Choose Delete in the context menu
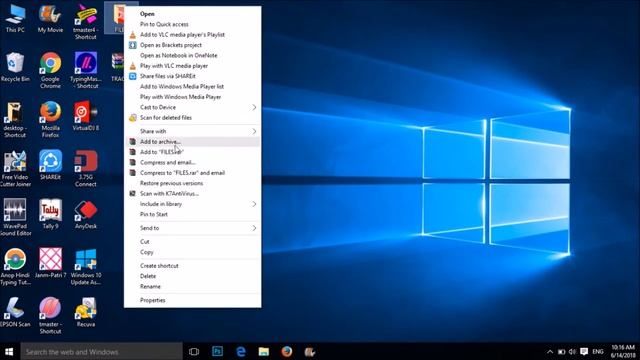 193,276
